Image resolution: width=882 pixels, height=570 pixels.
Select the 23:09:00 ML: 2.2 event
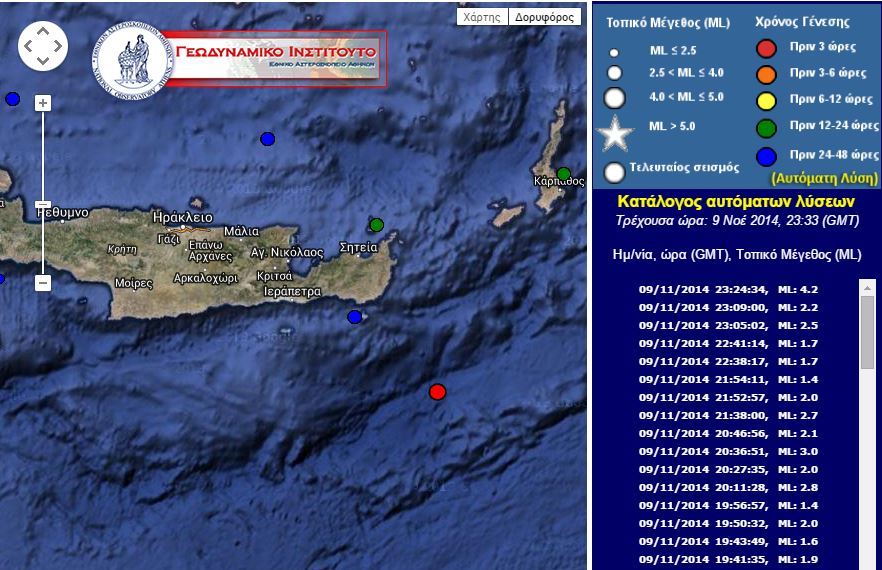[x=728, y=308]
